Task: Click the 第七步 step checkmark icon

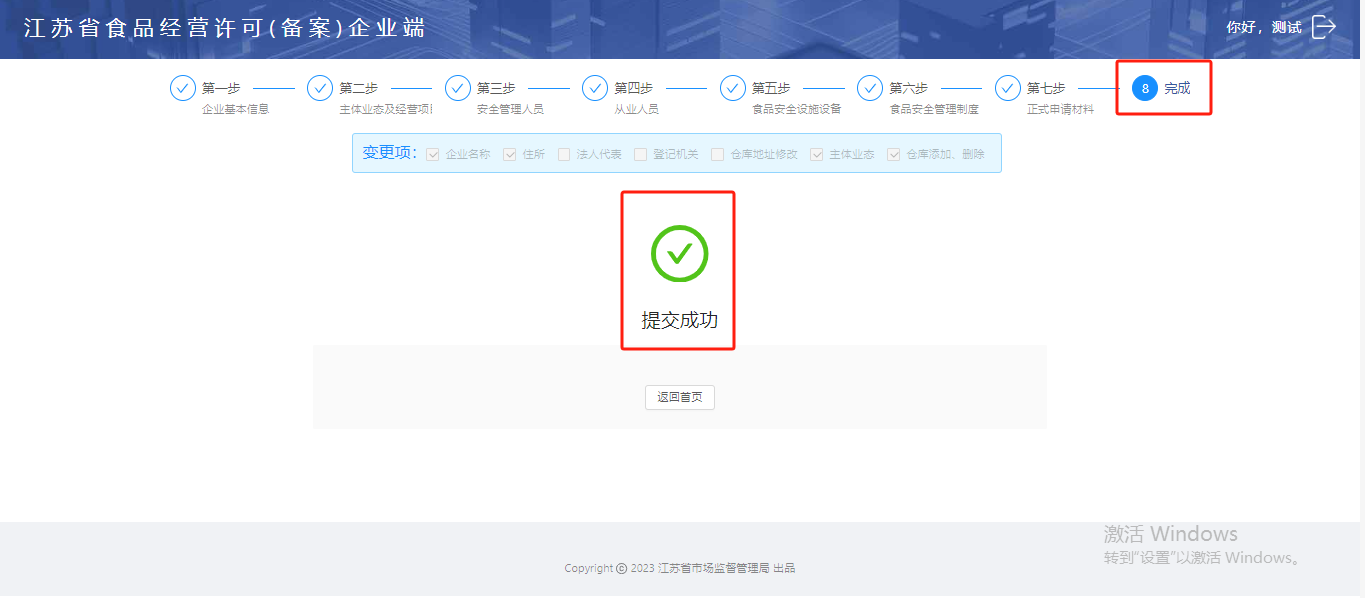Action: (x=1007, y=88)
